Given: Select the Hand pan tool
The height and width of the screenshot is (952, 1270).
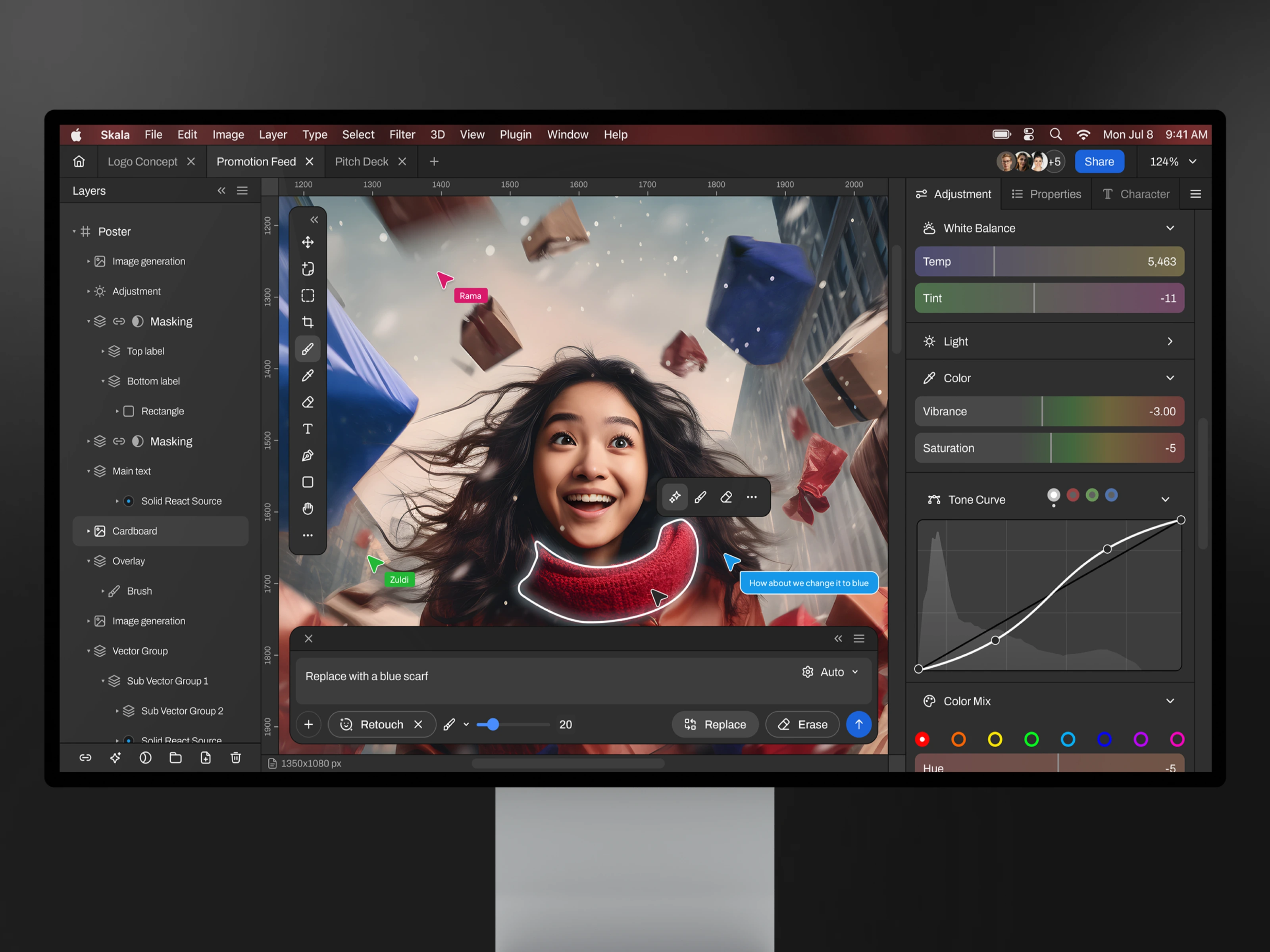Looking at the screenshot, I should (308, 509).
